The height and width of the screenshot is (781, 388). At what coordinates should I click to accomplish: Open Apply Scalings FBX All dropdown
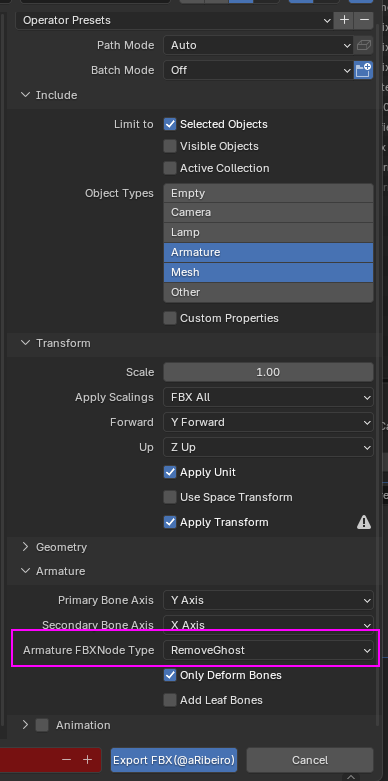268,397
